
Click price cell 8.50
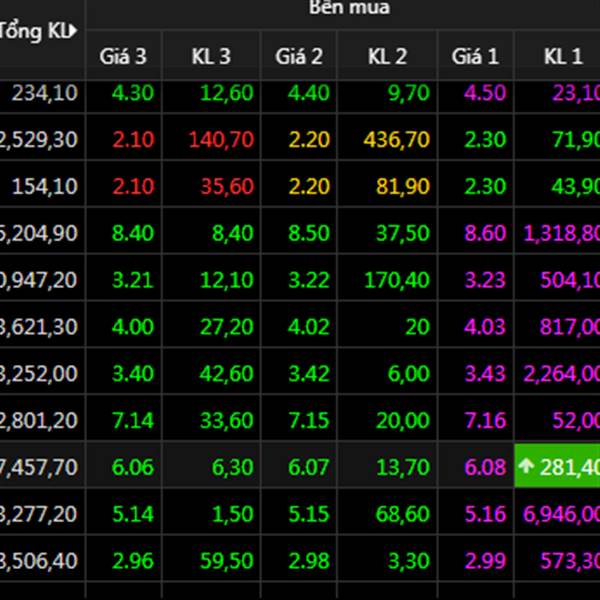(309, 233)
